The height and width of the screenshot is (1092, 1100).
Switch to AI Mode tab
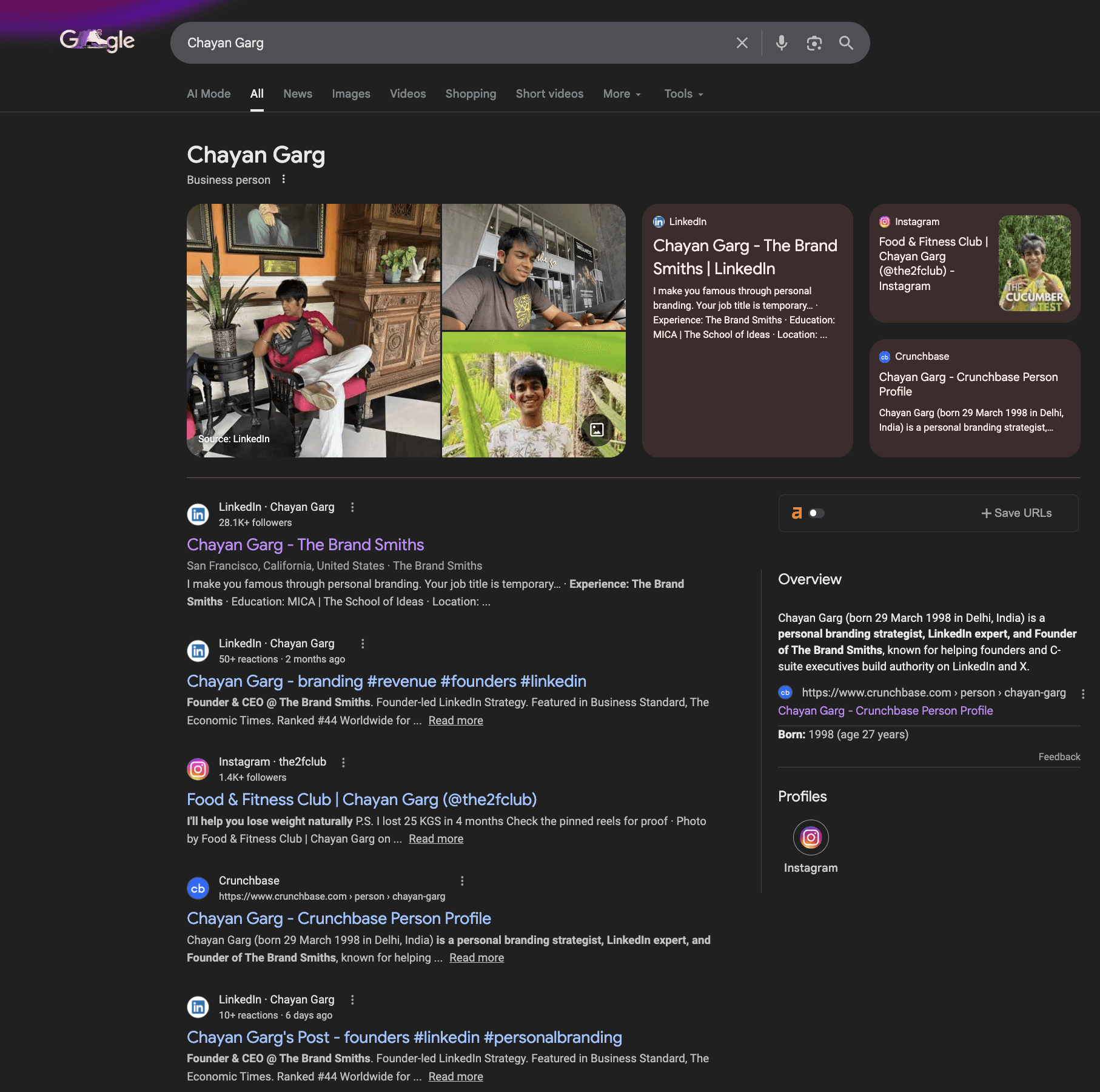click(209, 94)
